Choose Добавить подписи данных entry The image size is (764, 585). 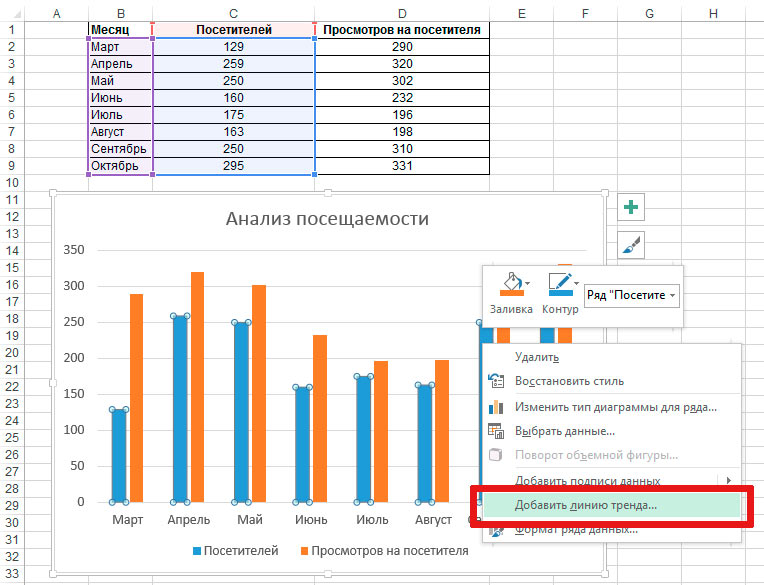(x=587, y=481)
